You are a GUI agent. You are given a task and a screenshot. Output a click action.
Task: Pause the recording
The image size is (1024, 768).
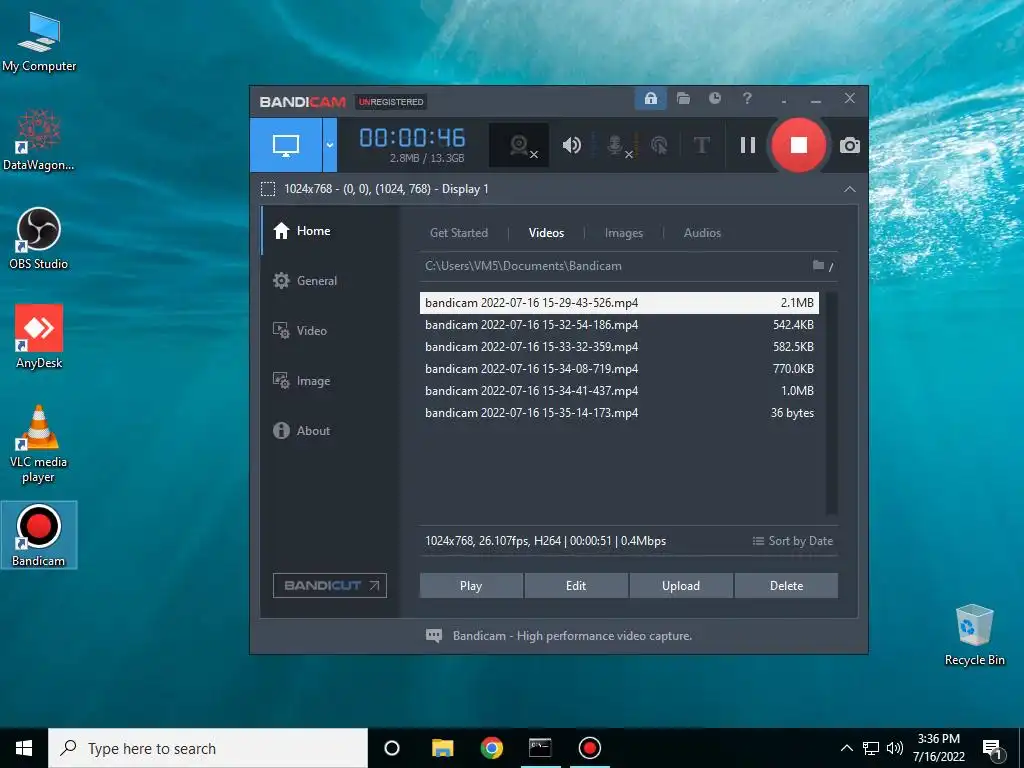748,145
